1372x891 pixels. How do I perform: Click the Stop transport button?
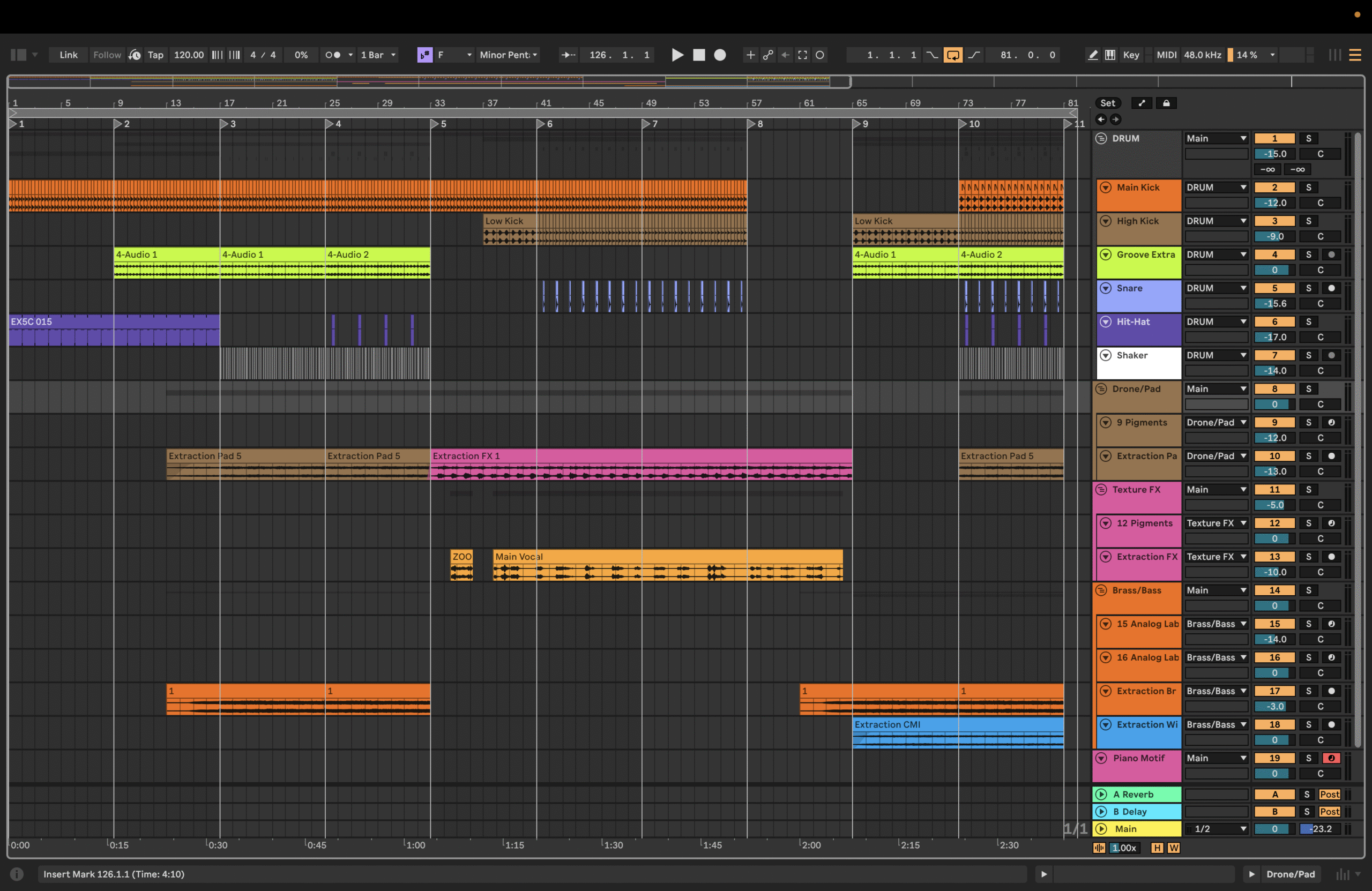point(699,55)
